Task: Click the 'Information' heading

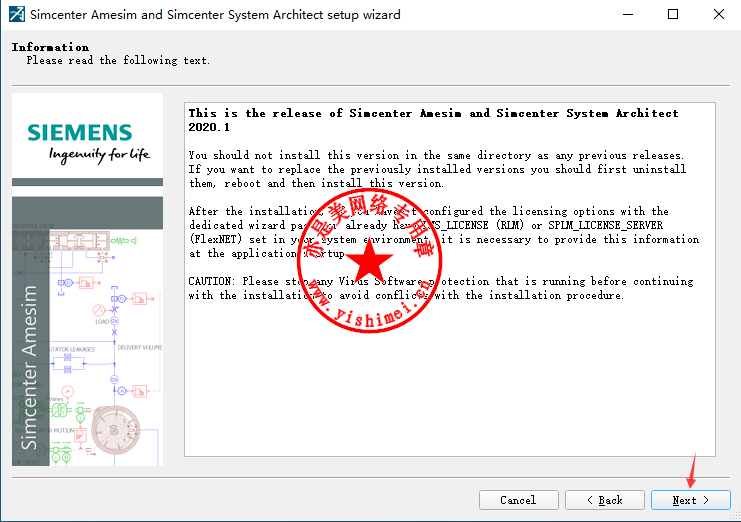Action: coord(50,47)
